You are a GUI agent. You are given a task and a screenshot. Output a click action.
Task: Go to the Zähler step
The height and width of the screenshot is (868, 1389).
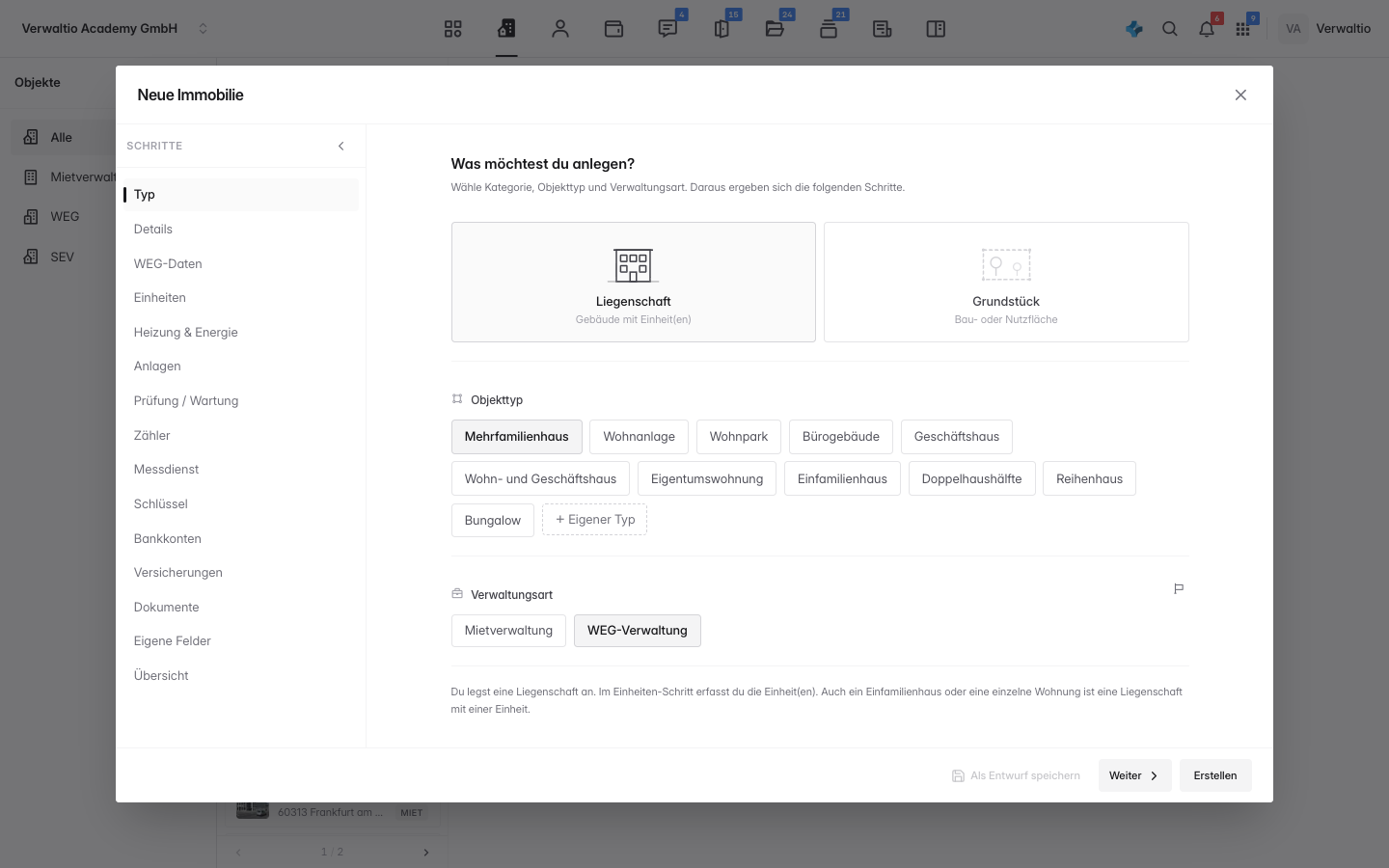(x=241, y=435)
